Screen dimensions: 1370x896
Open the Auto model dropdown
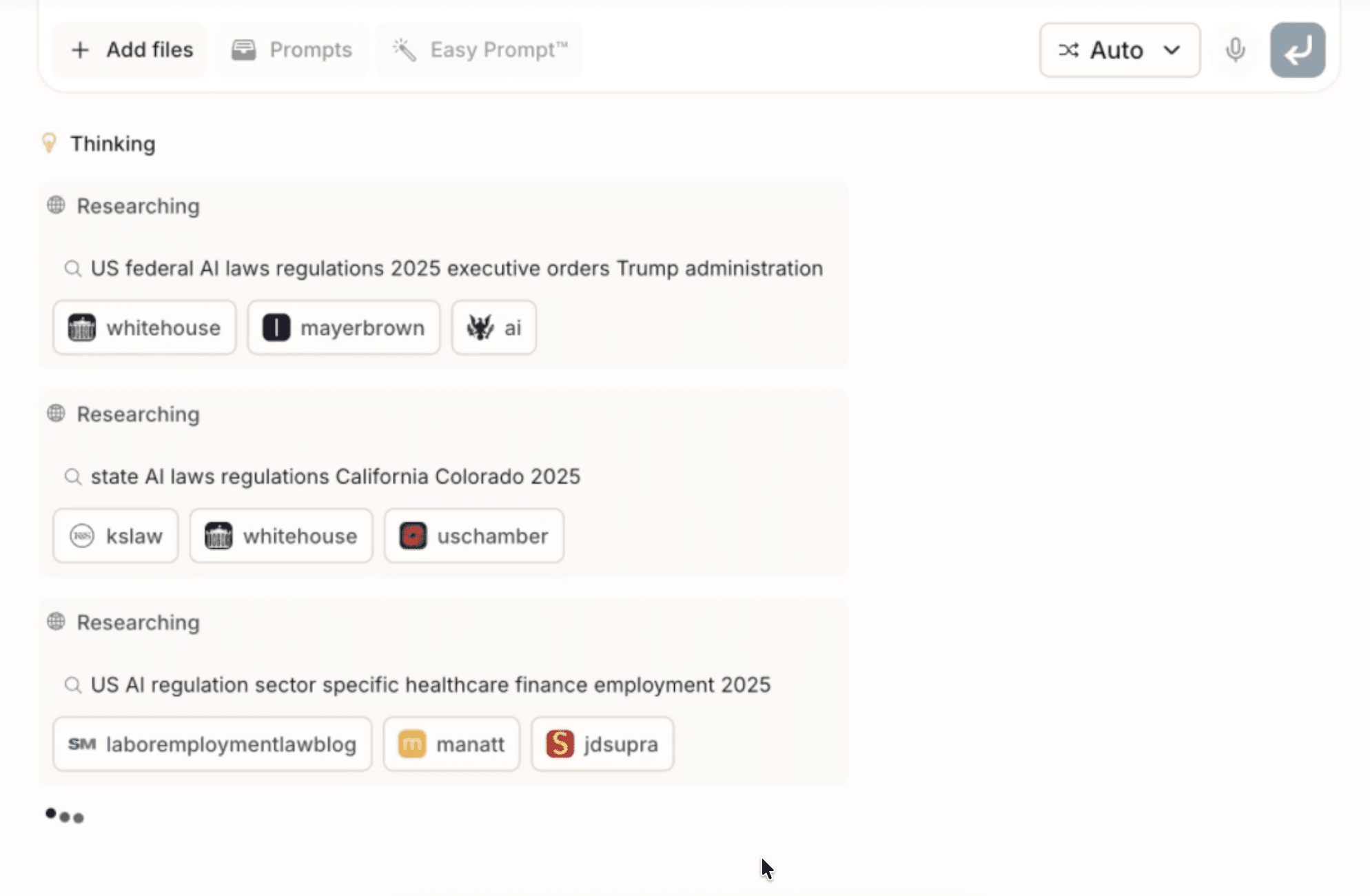[1119, 50]
